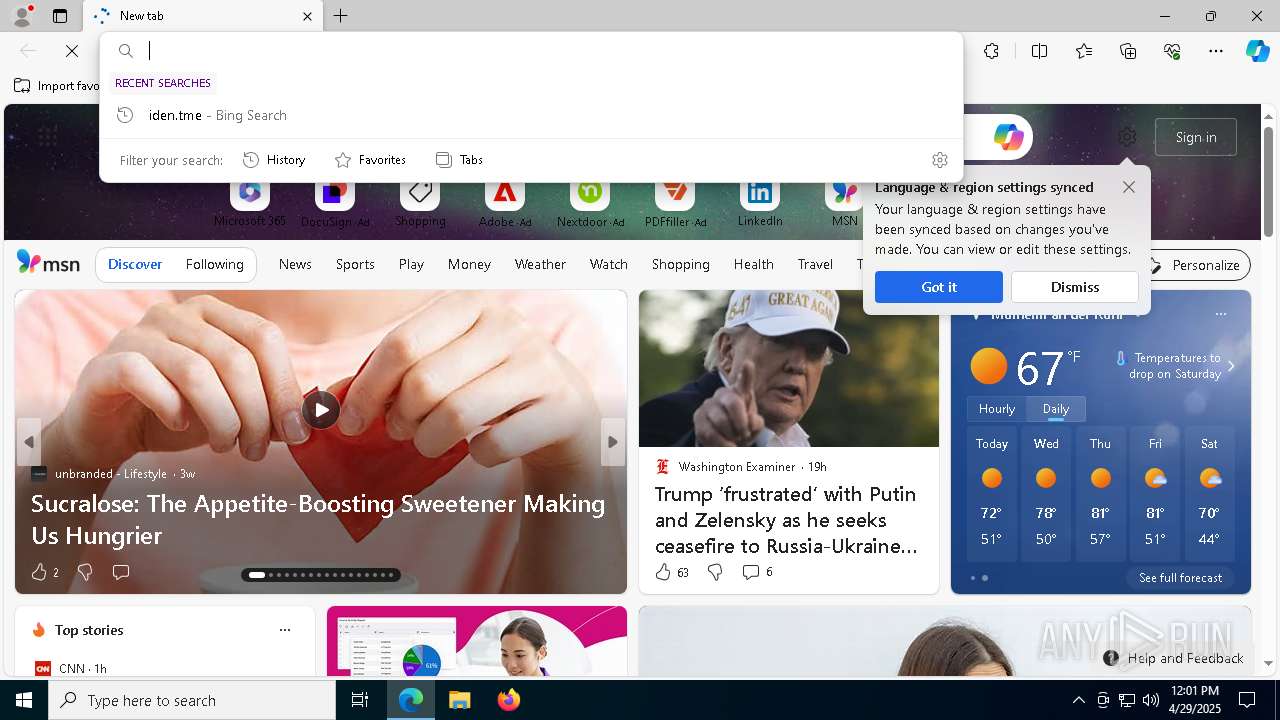Open the Weather category
Screen dimensions: 1280x720
540,265
